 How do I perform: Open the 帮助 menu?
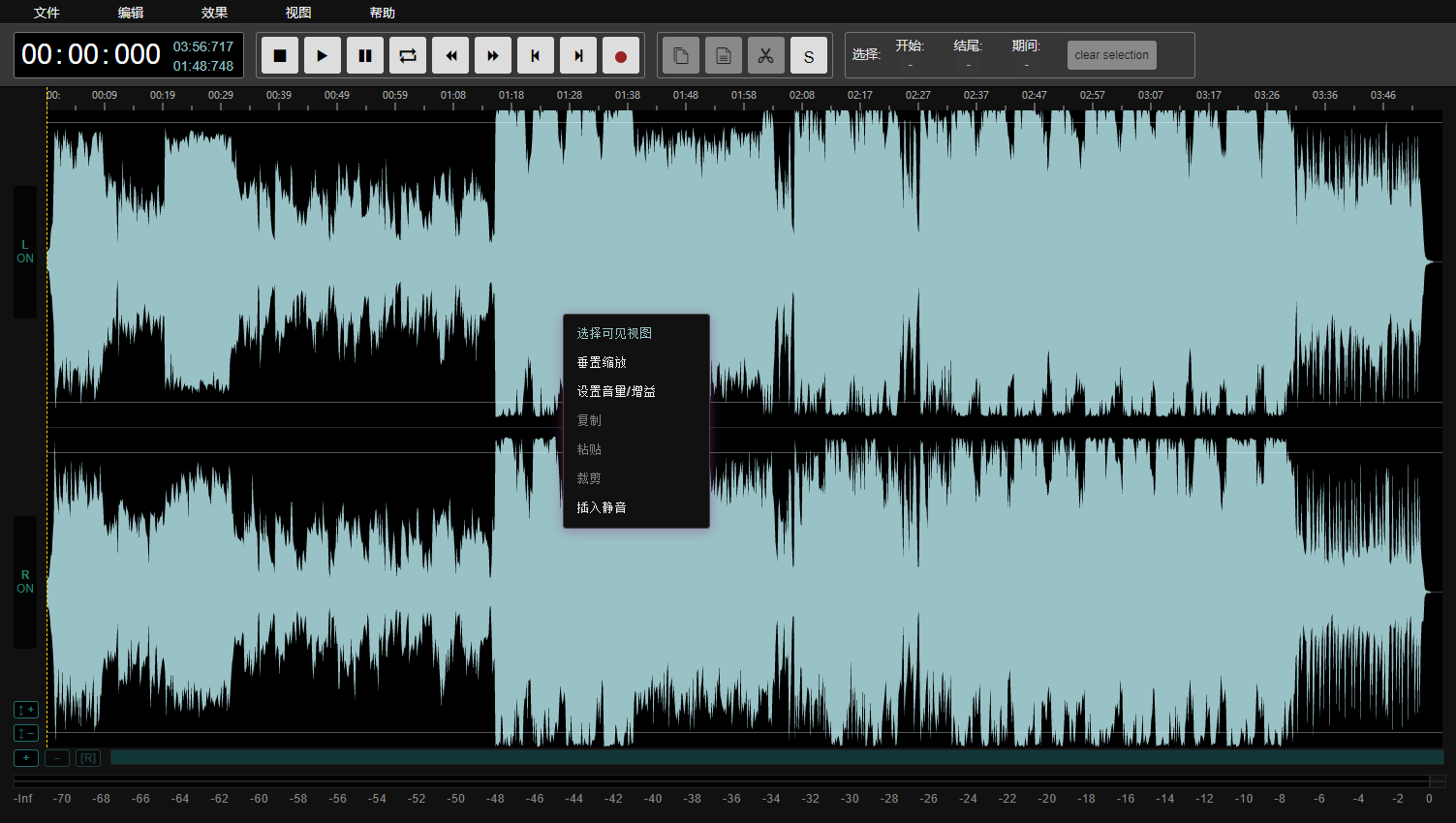tap(383, 13)
